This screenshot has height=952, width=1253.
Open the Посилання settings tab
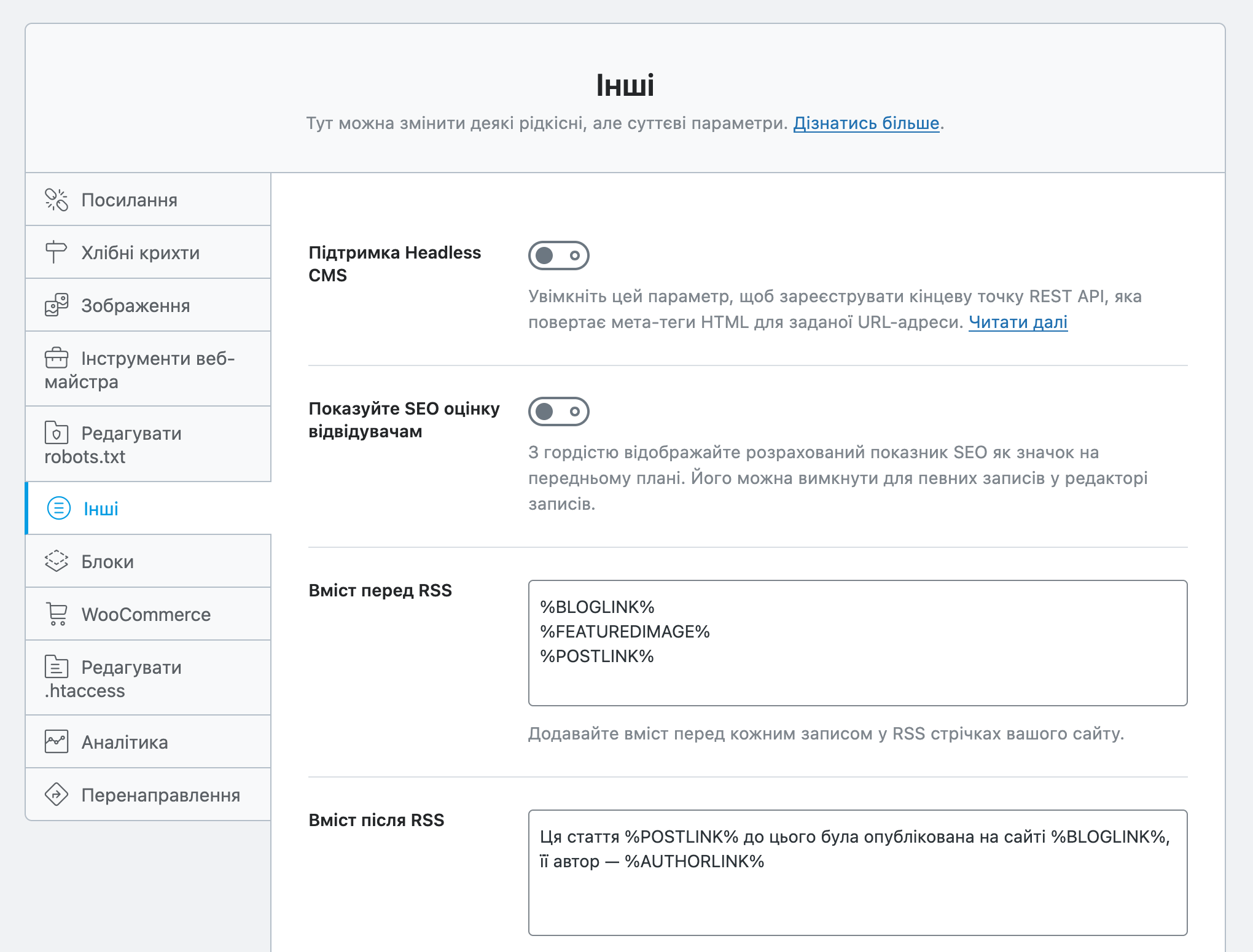(x=148, y=200)
